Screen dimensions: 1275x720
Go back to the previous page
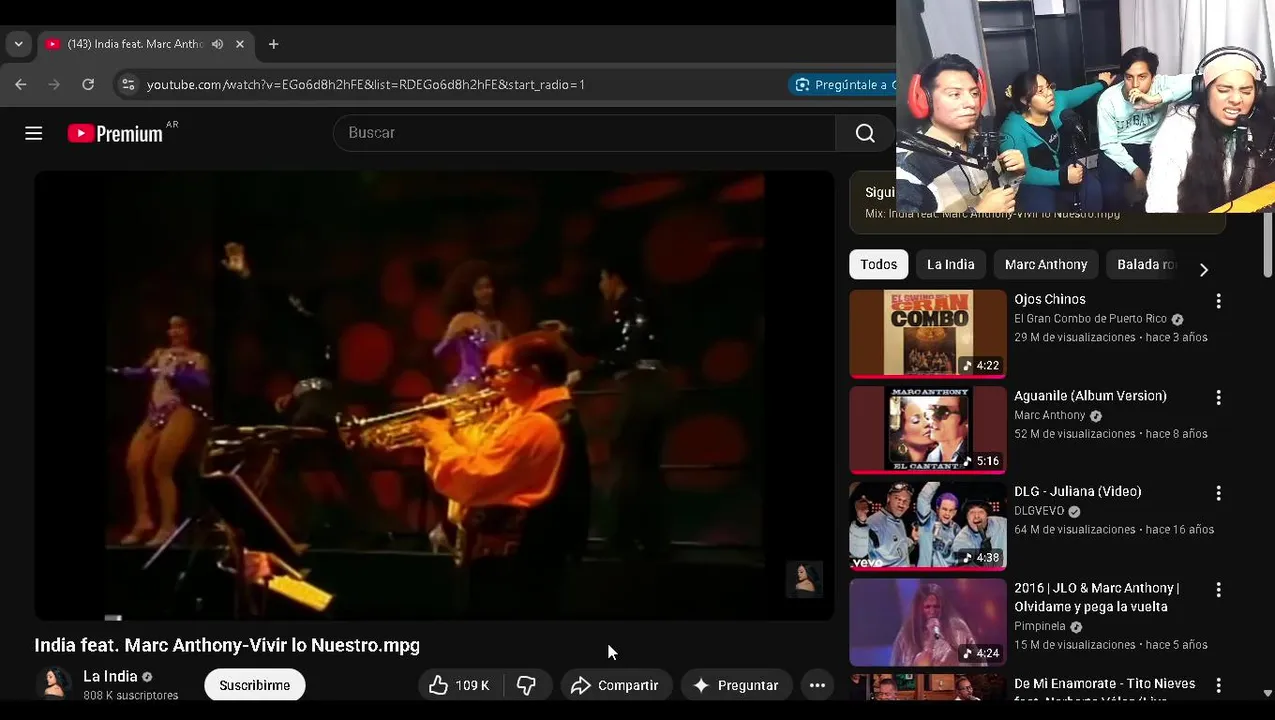coord(21,85)
